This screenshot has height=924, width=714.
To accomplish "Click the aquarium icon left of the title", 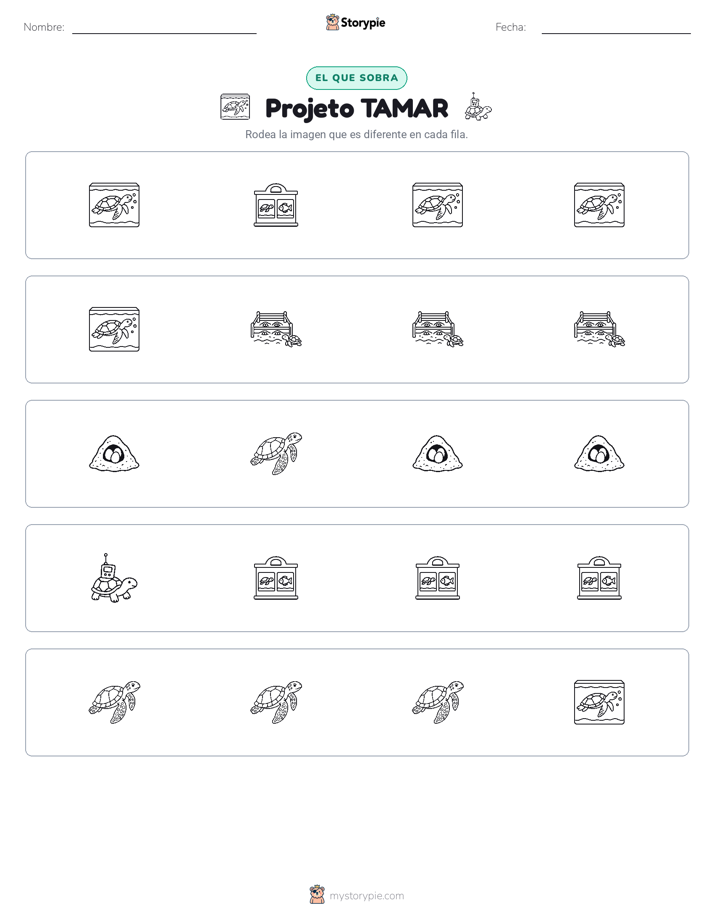I will point(235,107).
